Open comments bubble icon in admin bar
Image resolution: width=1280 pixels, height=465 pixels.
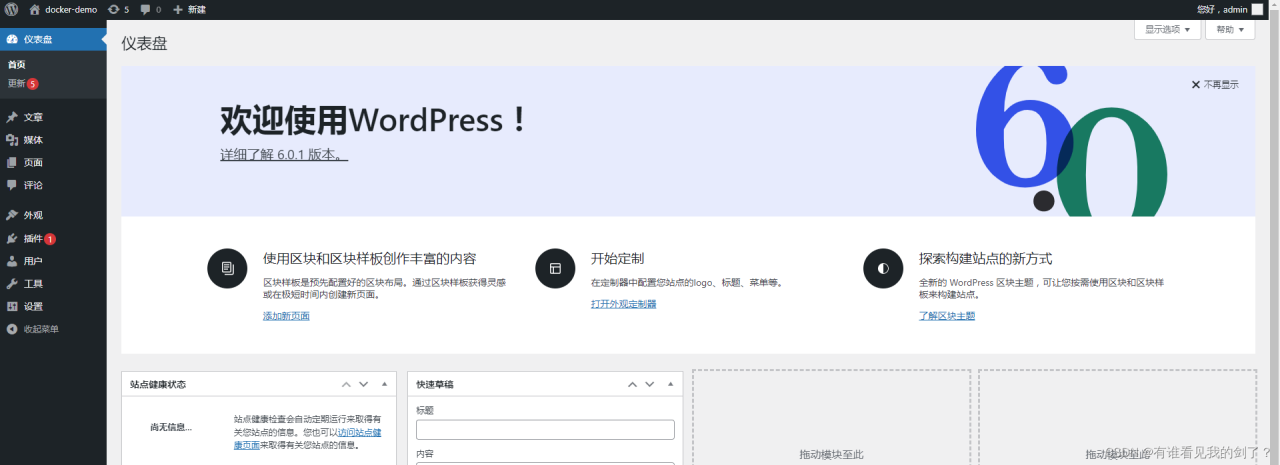146,10
